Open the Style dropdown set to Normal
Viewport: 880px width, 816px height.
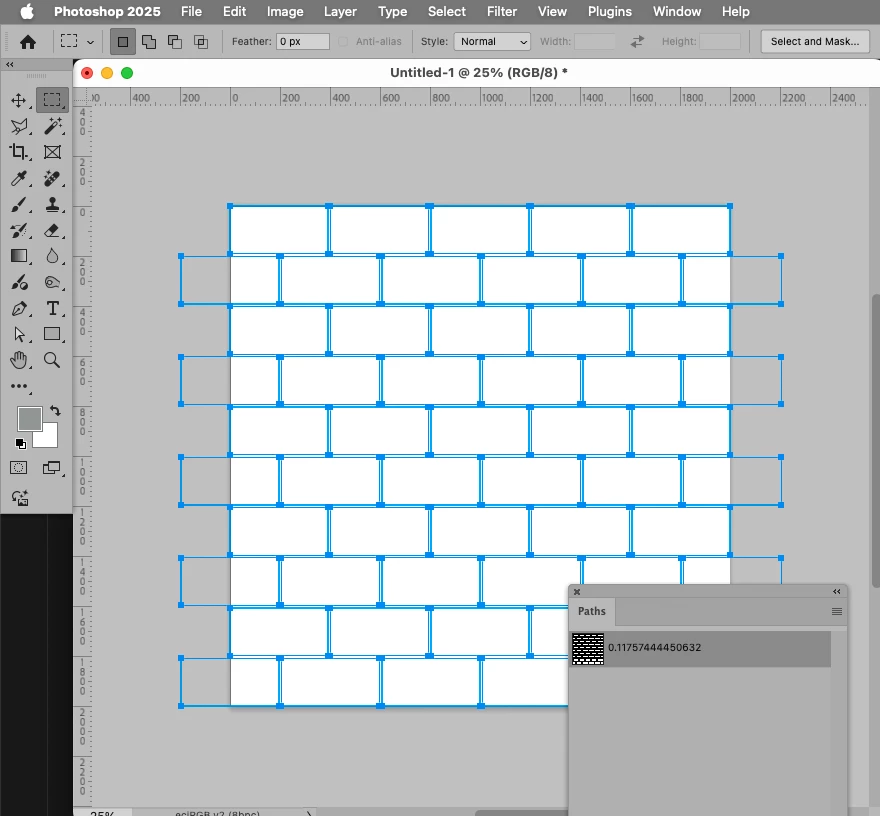(x=492, y=42)
